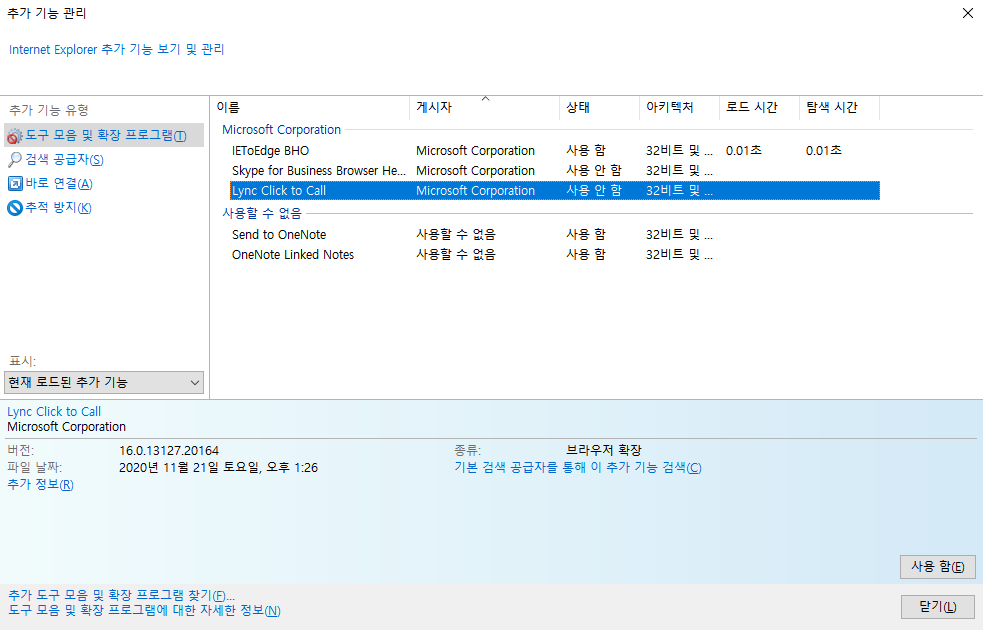
Task: Click 사용할 수 없음 publisher of OneNote Linked Notes
Action: pos(456,255)
